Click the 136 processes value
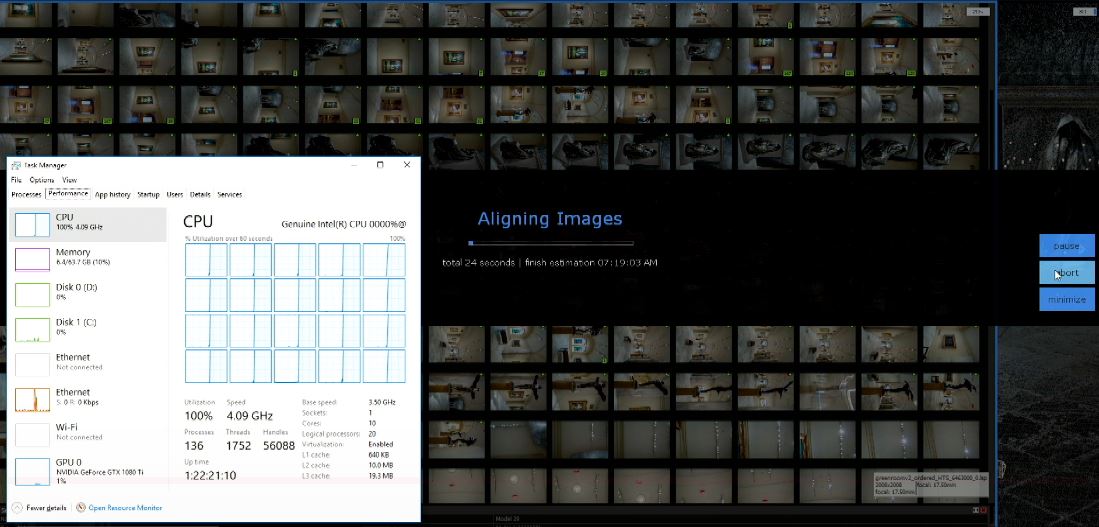This screenshot has width=1099, height=527. pos(194,446)
